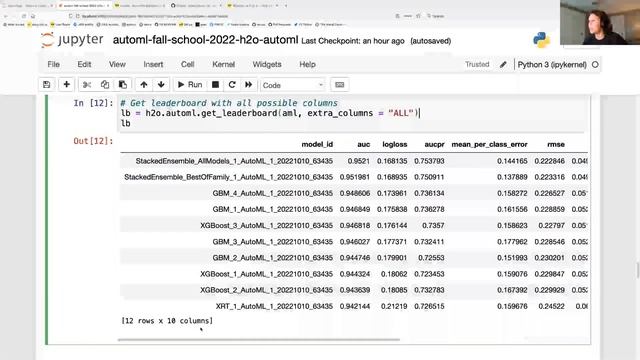
Task: Click the model_id column header
Action: pos(317,144)
